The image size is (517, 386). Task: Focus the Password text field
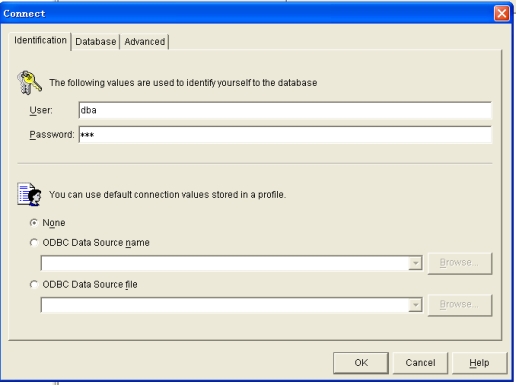point(285,135)
